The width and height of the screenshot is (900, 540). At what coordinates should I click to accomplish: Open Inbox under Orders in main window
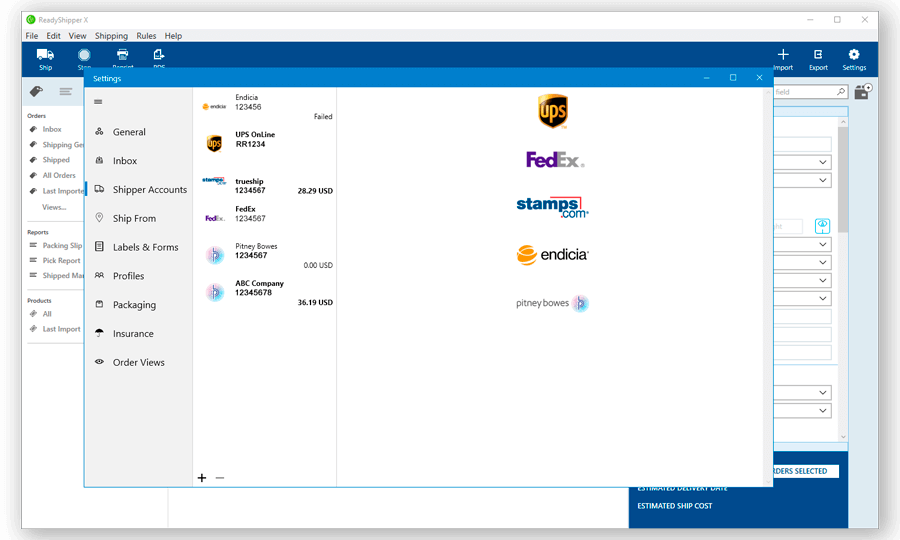tap(52, 129)
